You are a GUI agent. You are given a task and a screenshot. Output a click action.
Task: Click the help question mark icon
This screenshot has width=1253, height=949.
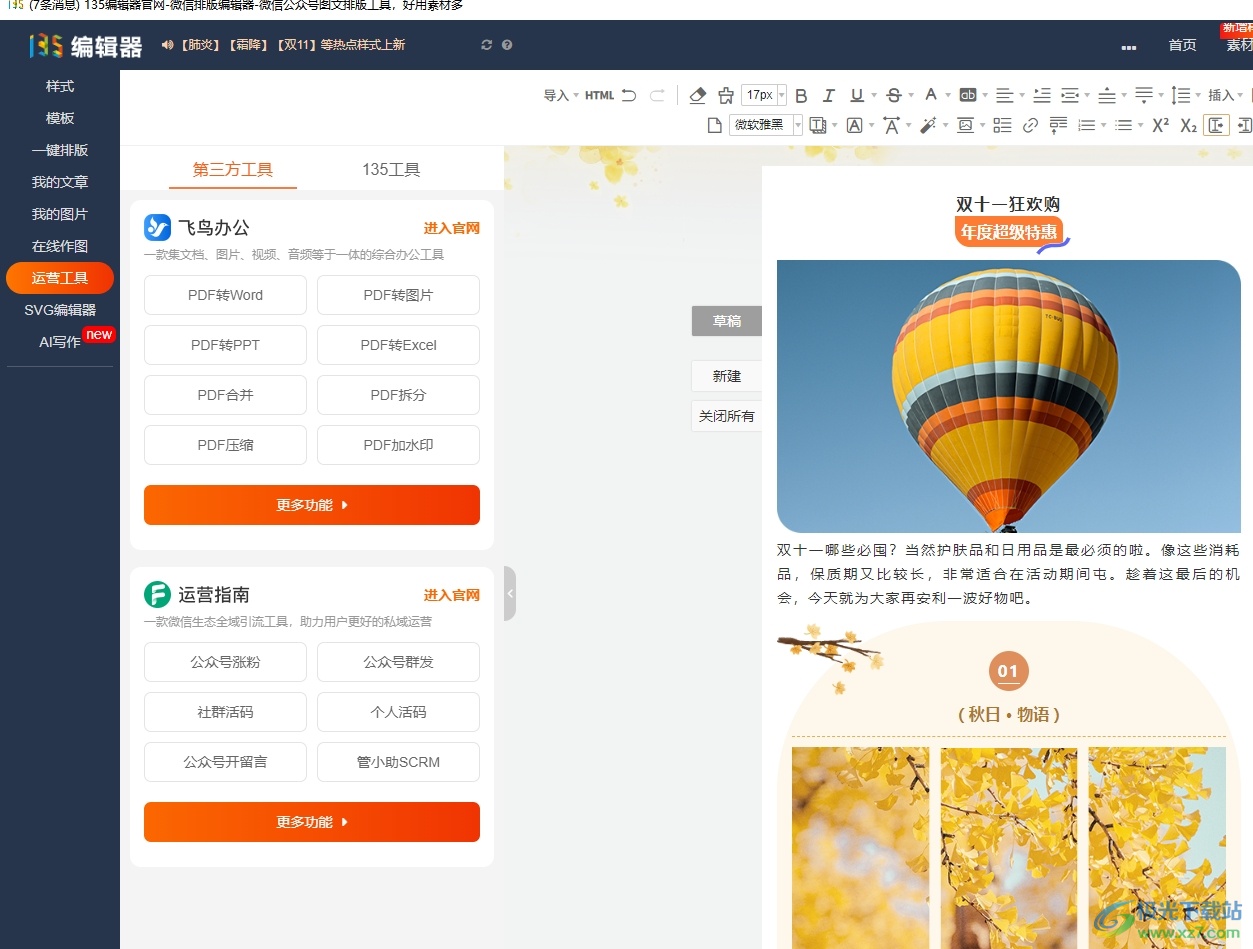click(507, 45)
